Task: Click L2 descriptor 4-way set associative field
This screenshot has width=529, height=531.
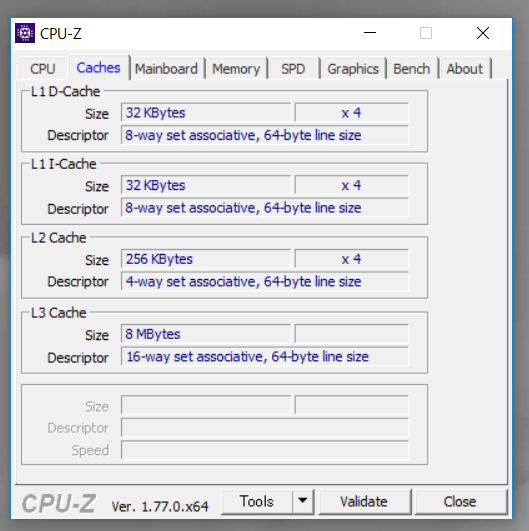Action: tap(265, 281)
